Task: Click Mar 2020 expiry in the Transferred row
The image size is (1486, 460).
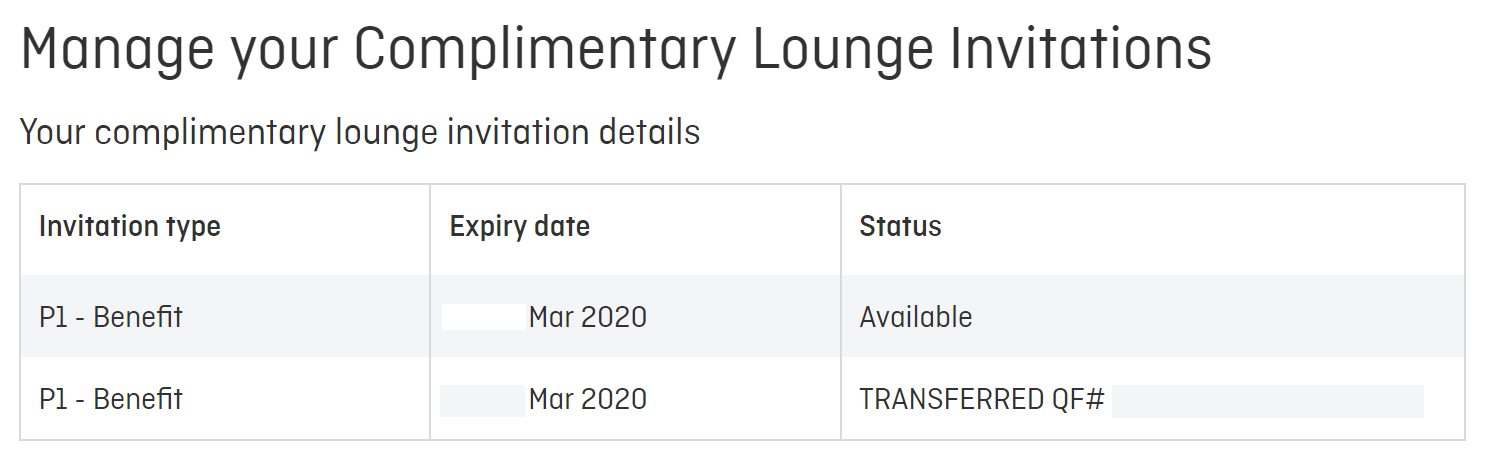Action: point(588,400)
